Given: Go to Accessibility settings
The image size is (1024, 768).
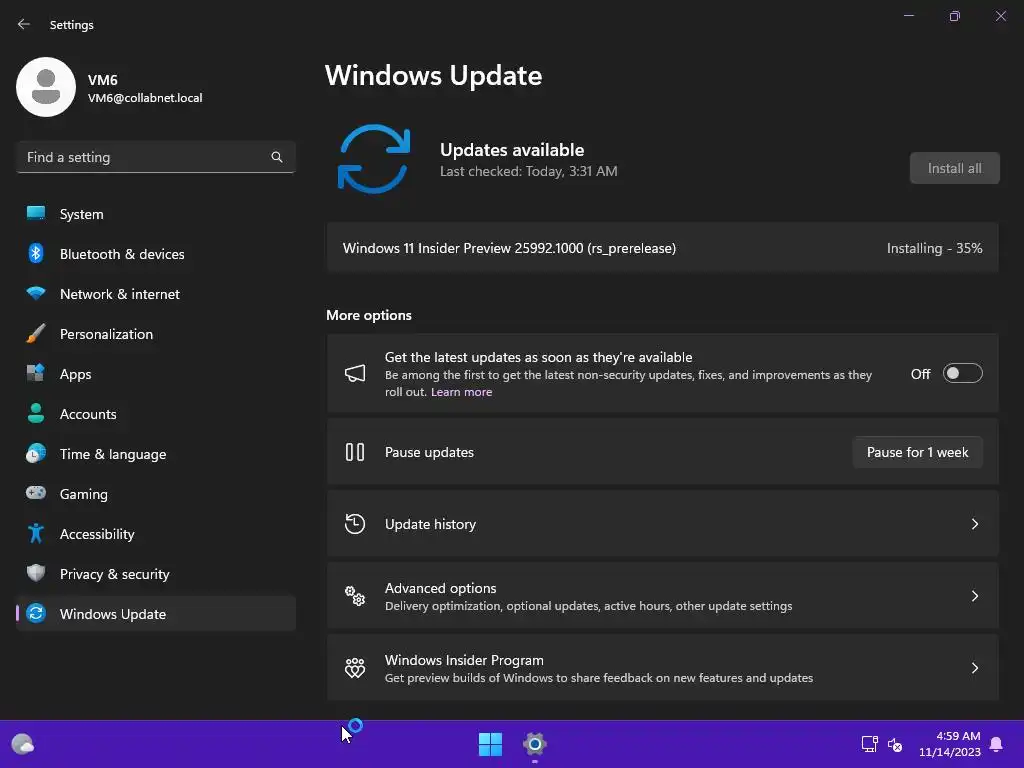Looking at the screenshot, I should pos(155,534).
